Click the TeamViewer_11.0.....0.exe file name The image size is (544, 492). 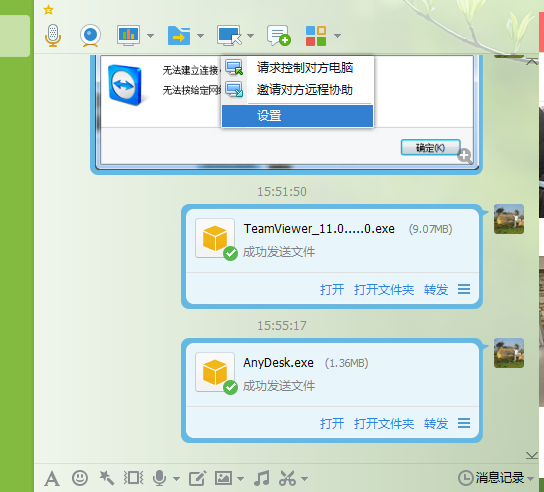coord(319,229)
